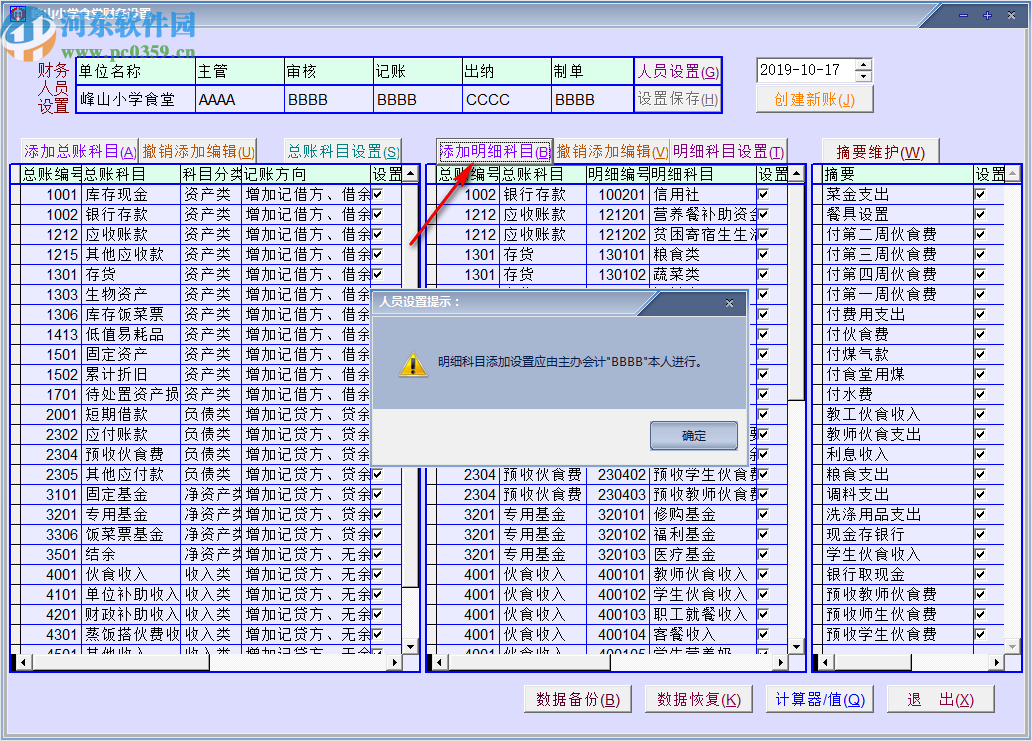
Task: Click 创建新账(J) button
Action: 815,99
